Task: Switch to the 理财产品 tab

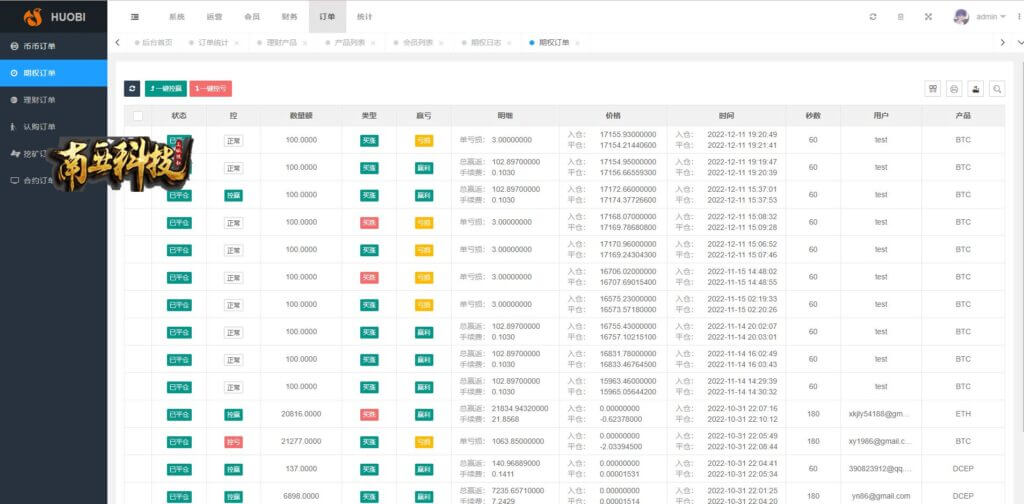Action: pyautogui.click(x=281, y=43)
